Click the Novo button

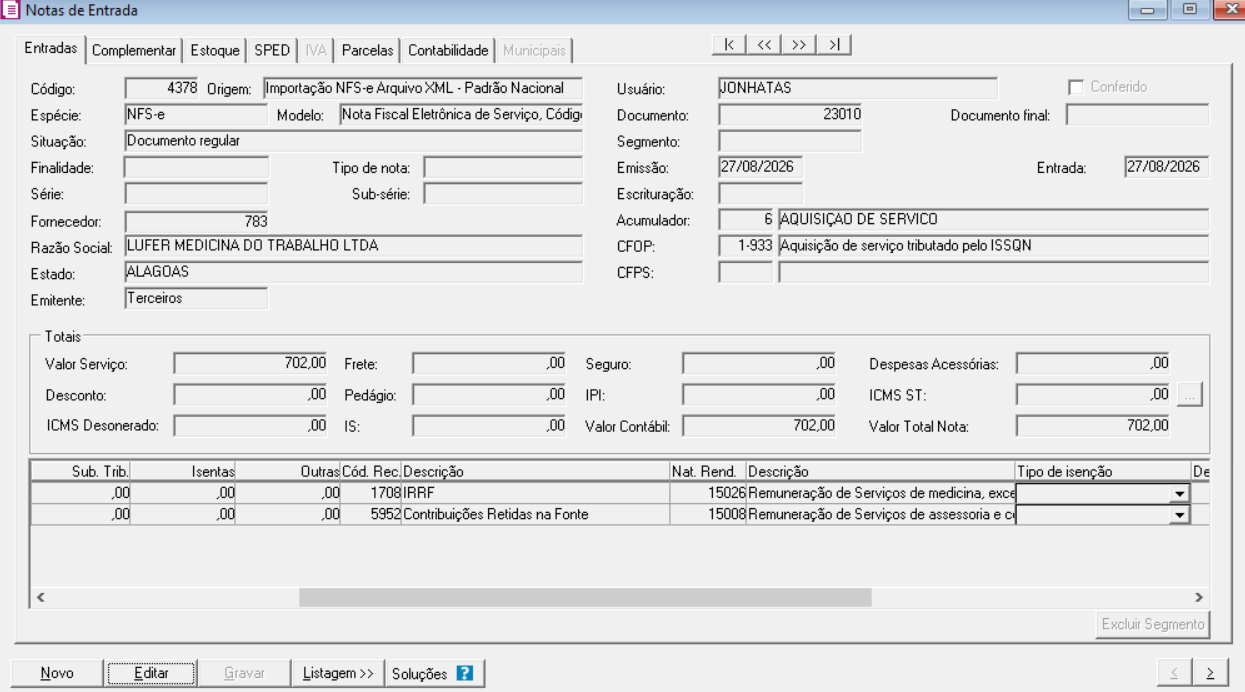pyautogui.click(x=57, y=673)
